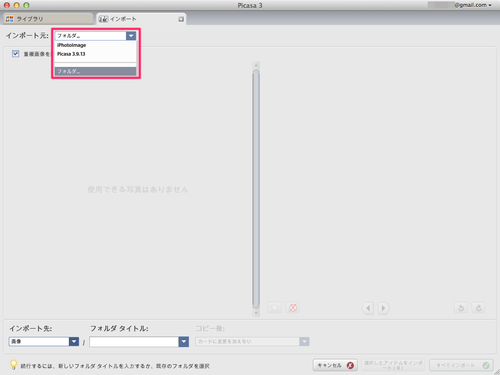Viewport: 500px width, 375px height.
Task: Click the star favorite icon below the preview
Action: point(275,308)
